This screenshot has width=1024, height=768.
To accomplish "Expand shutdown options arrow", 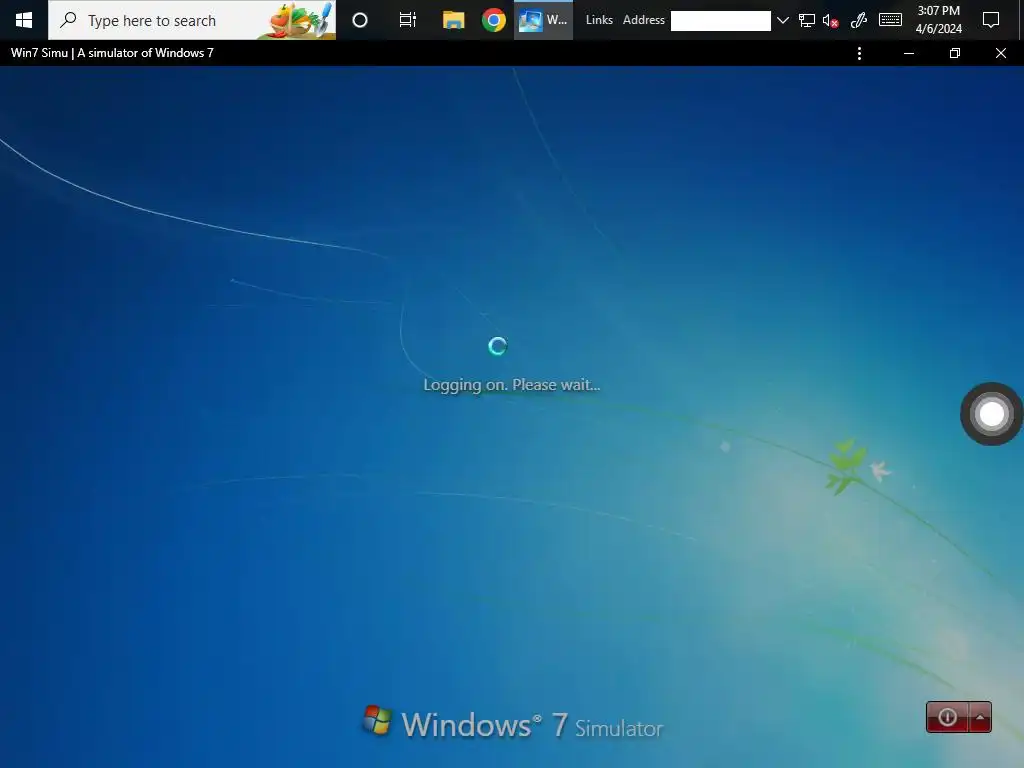I will pyautogui.click(x=980, y=717).
